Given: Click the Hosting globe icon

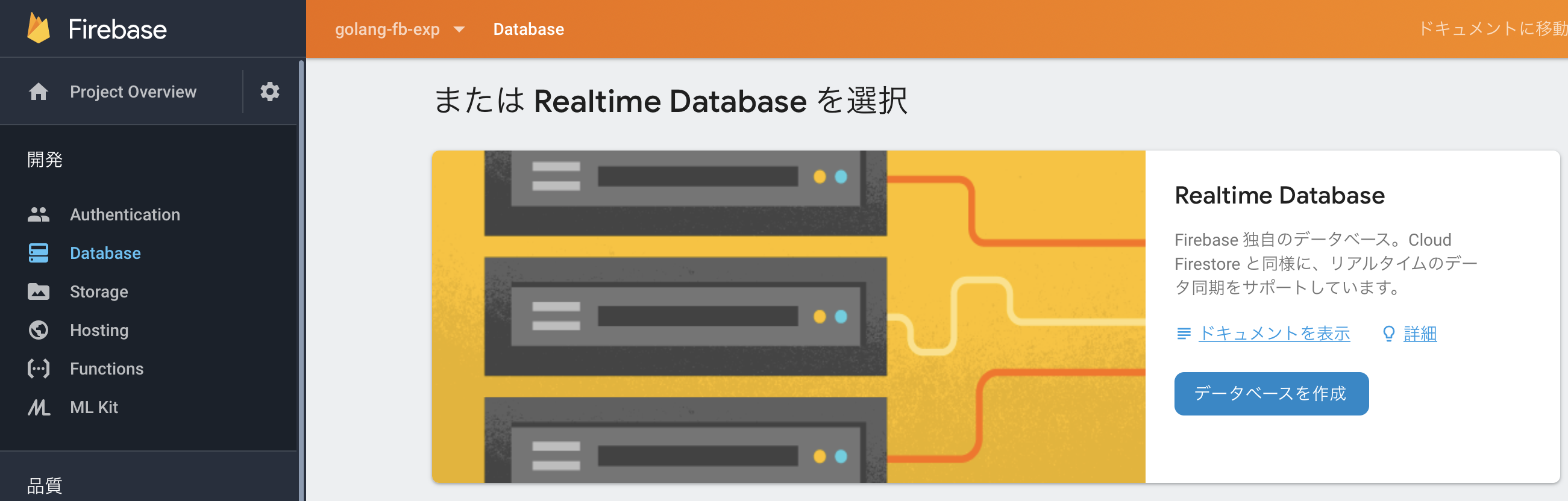Looking at the screenshot, I should point(39,330).
